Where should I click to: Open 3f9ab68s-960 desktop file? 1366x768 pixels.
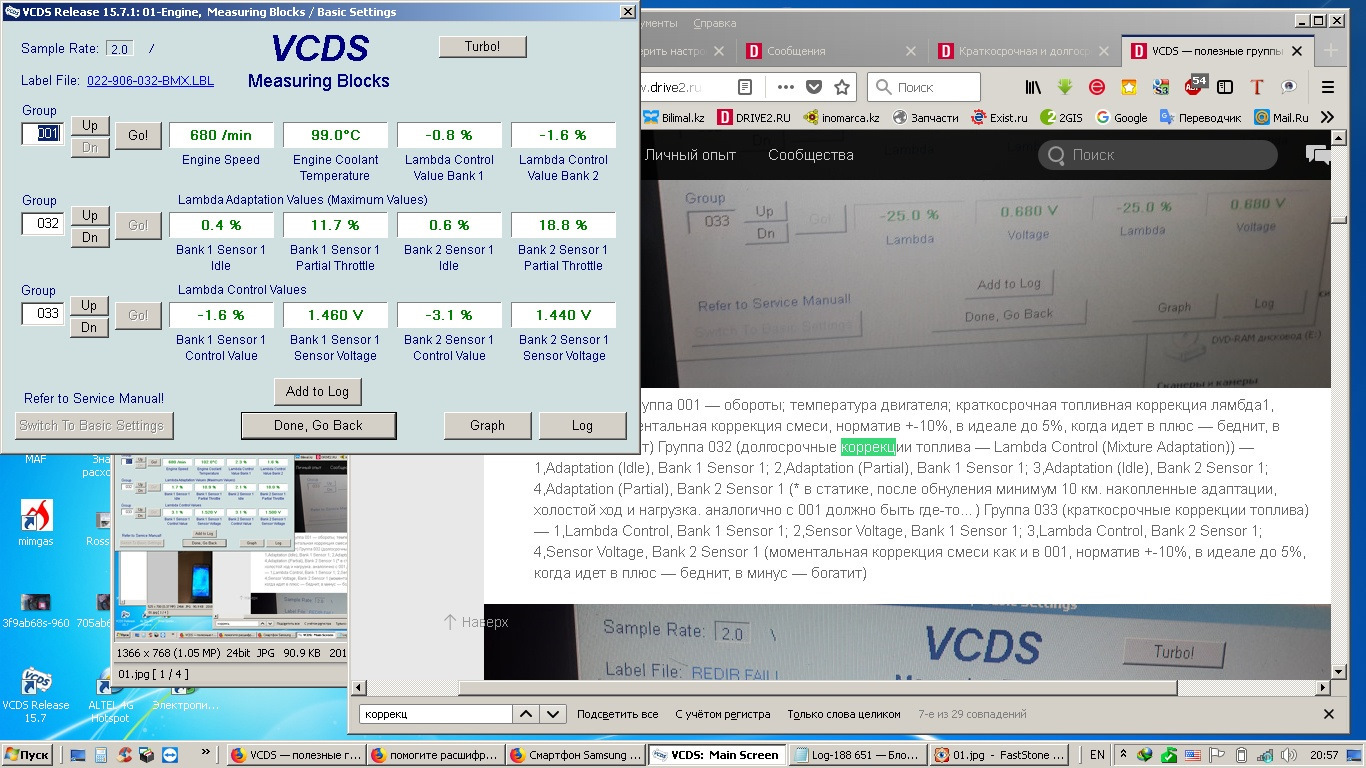click(37, 609)
